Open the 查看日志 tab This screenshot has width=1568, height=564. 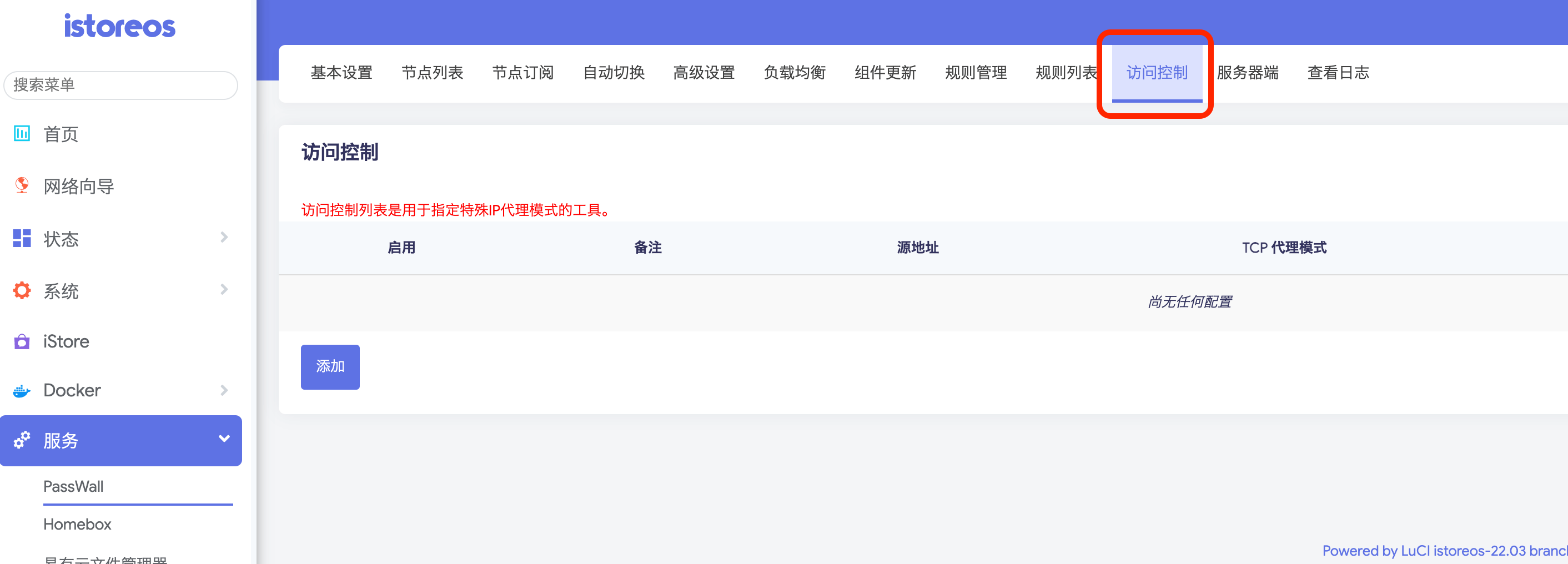tap(1338, 73)
